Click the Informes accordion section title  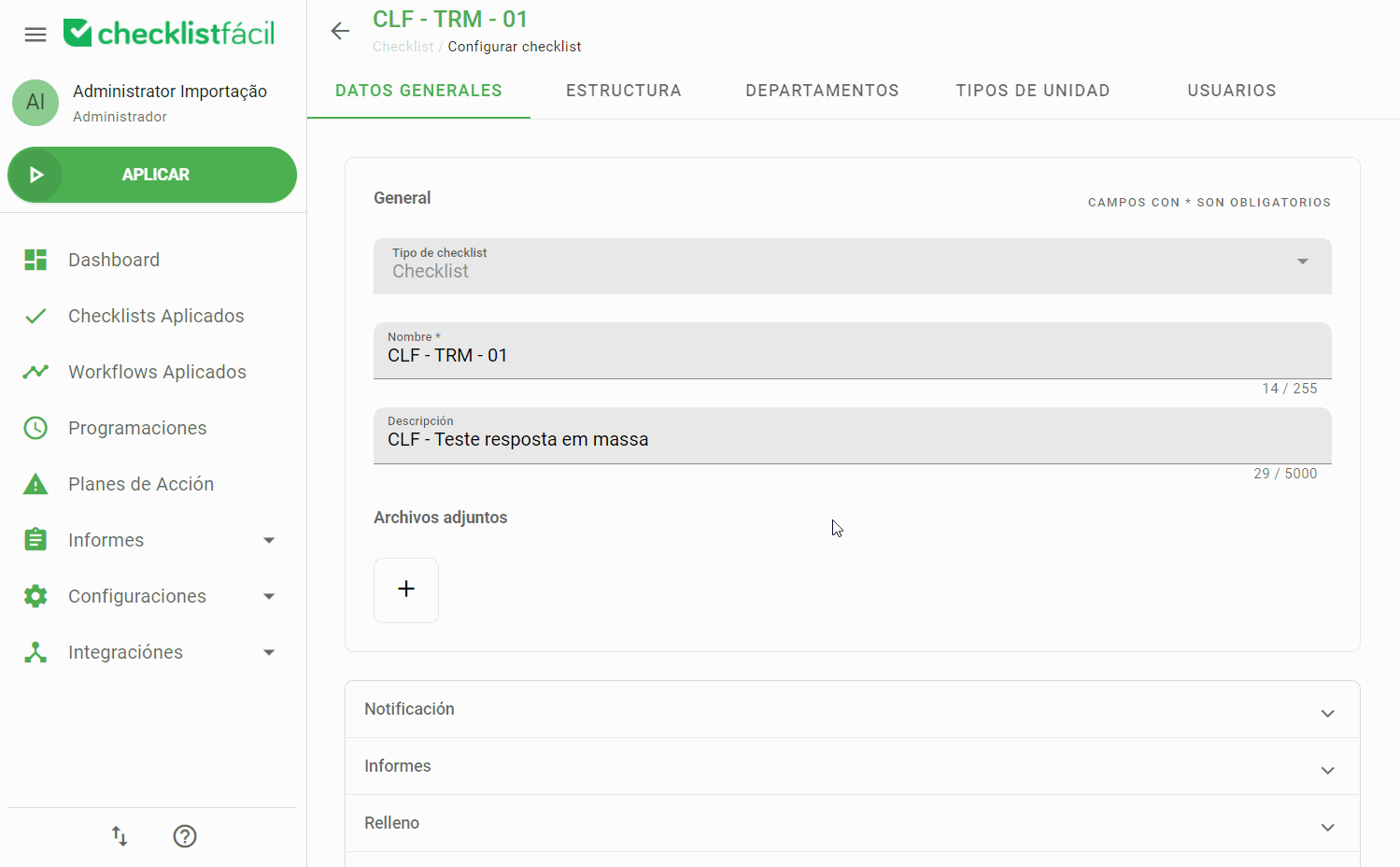tap(398, 766)
